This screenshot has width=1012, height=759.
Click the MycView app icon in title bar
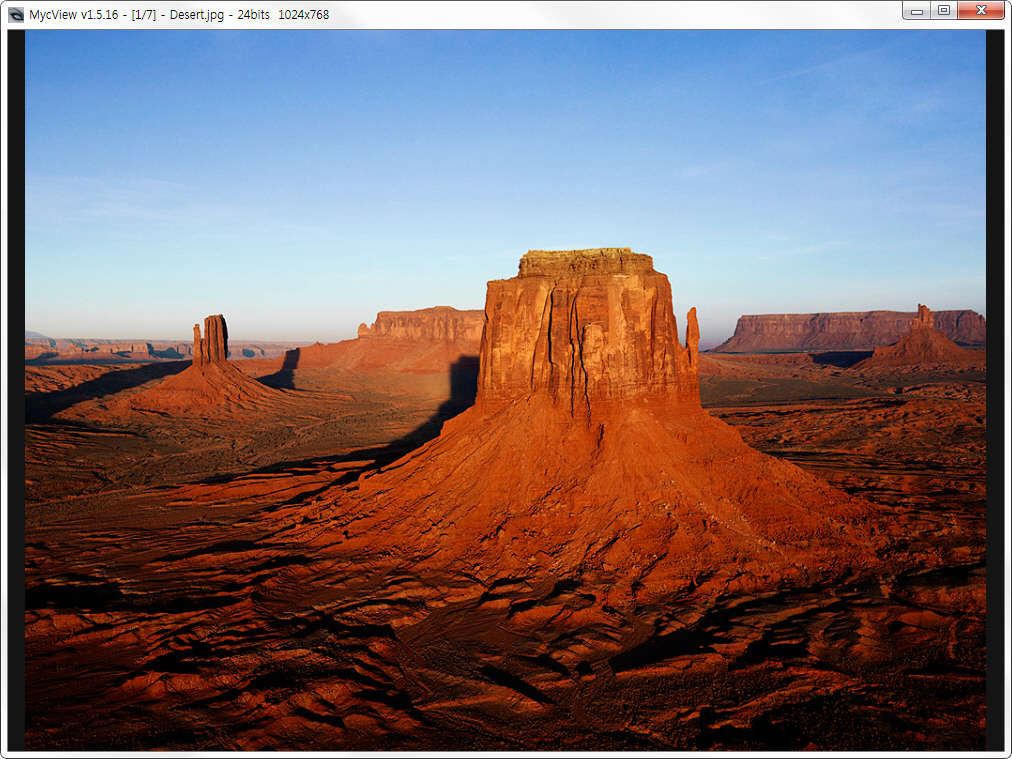click(15, 14)
